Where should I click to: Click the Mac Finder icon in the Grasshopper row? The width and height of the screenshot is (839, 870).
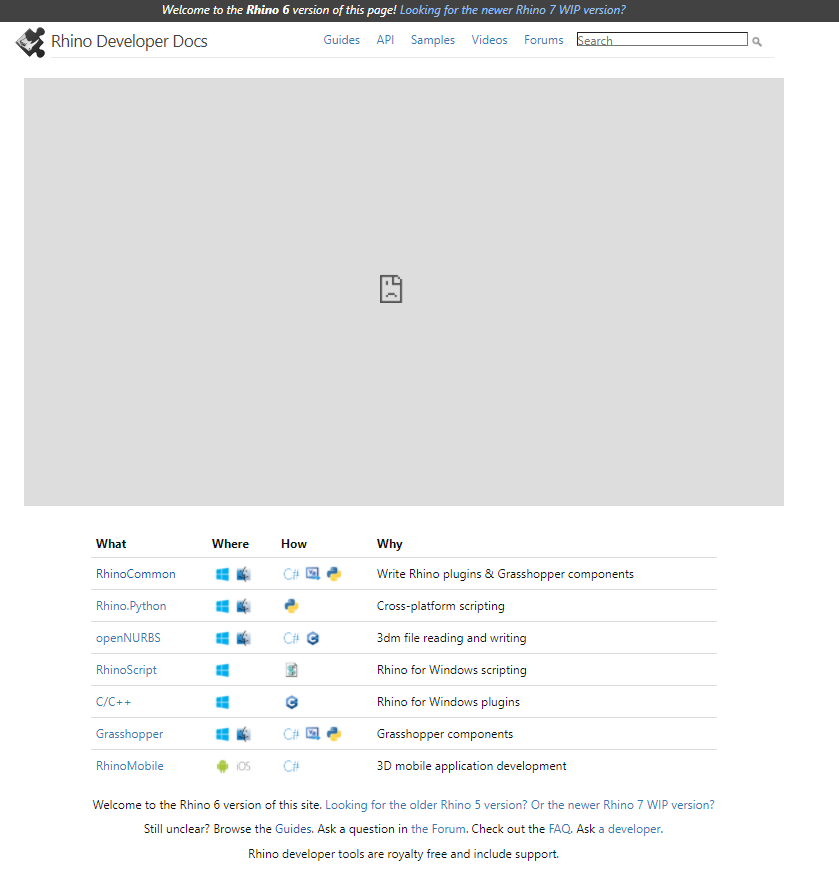coord(244,735)
